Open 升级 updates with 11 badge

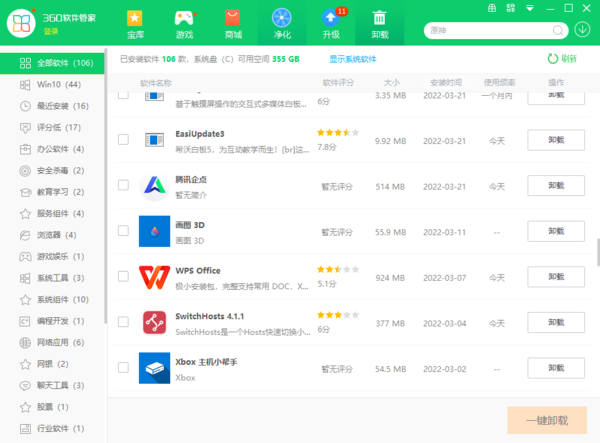coord(331,24)
